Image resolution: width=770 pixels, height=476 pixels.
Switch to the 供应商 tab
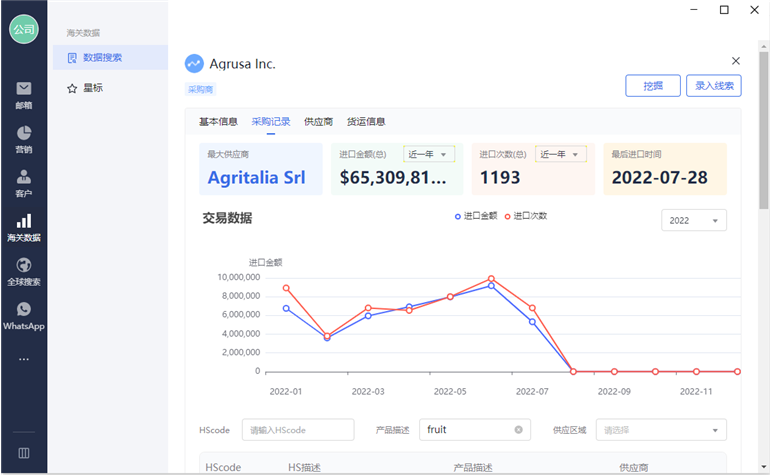point(318,122)
